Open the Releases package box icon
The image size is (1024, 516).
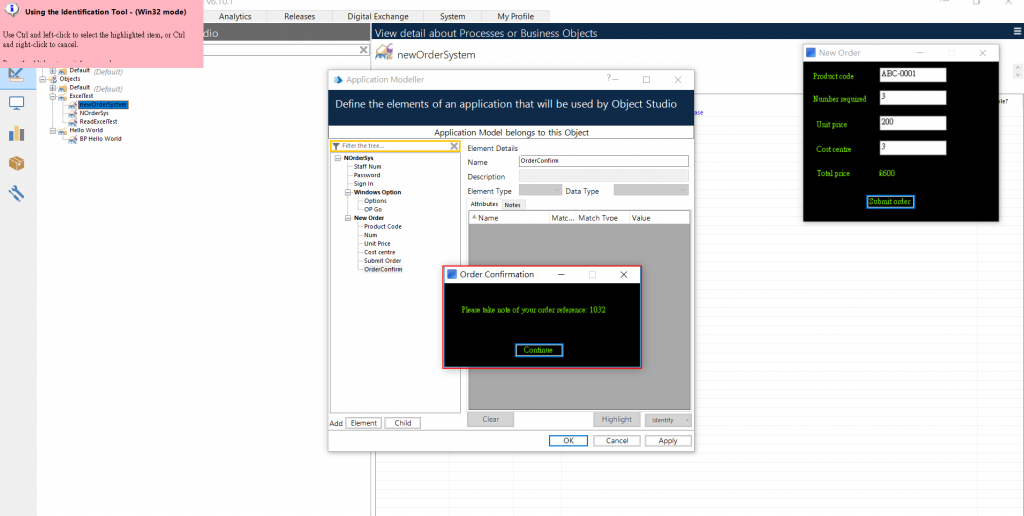16,163
